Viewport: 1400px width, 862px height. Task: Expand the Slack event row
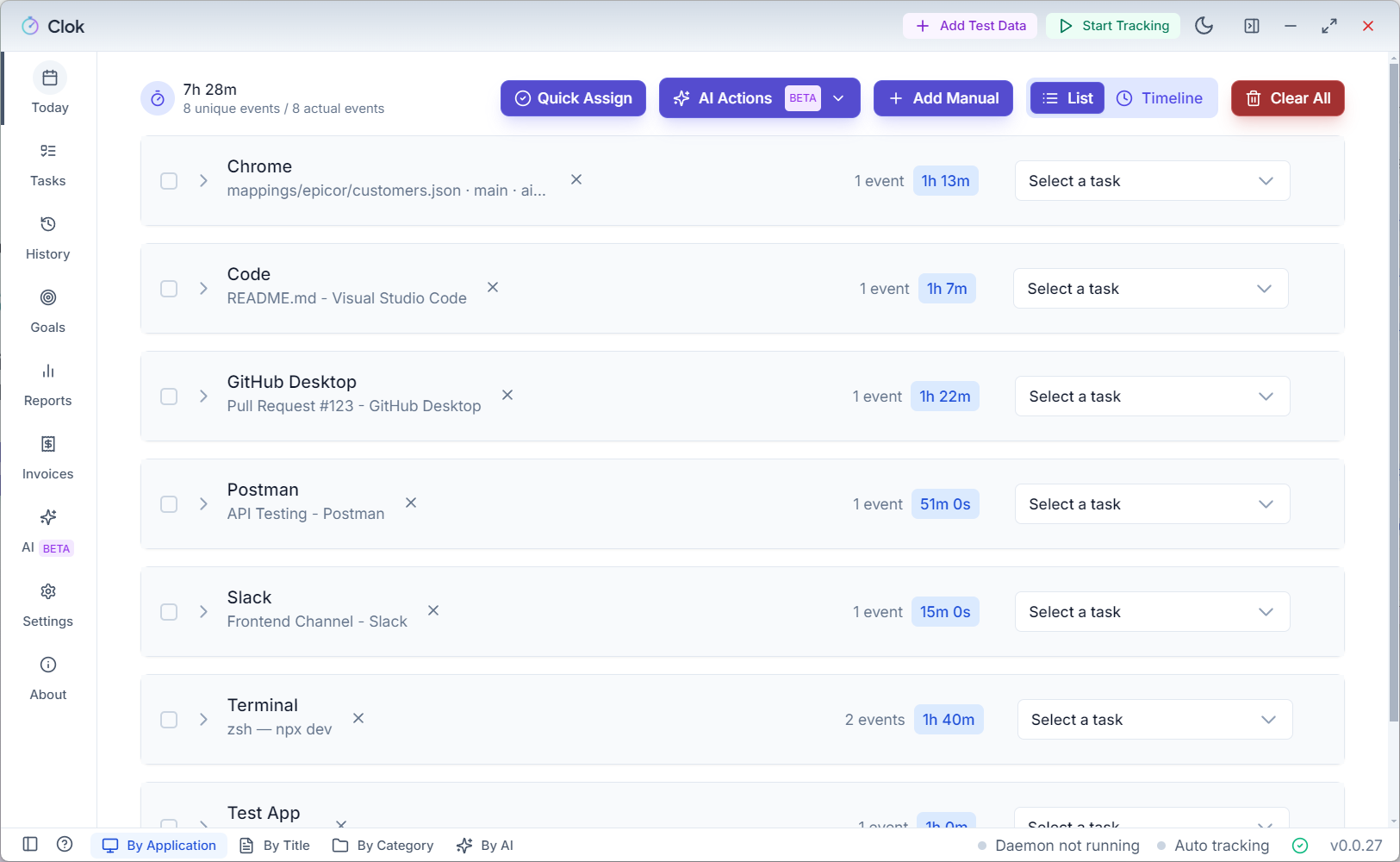tap(204, 612)
